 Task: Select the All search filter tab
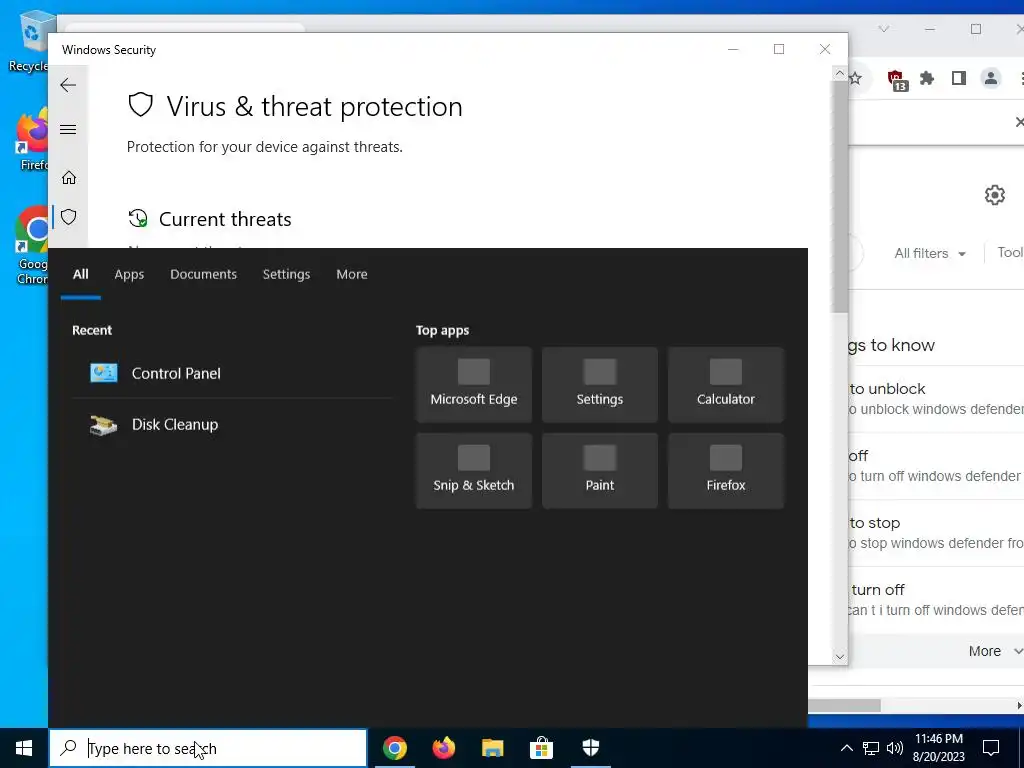(x=80, y=274)
